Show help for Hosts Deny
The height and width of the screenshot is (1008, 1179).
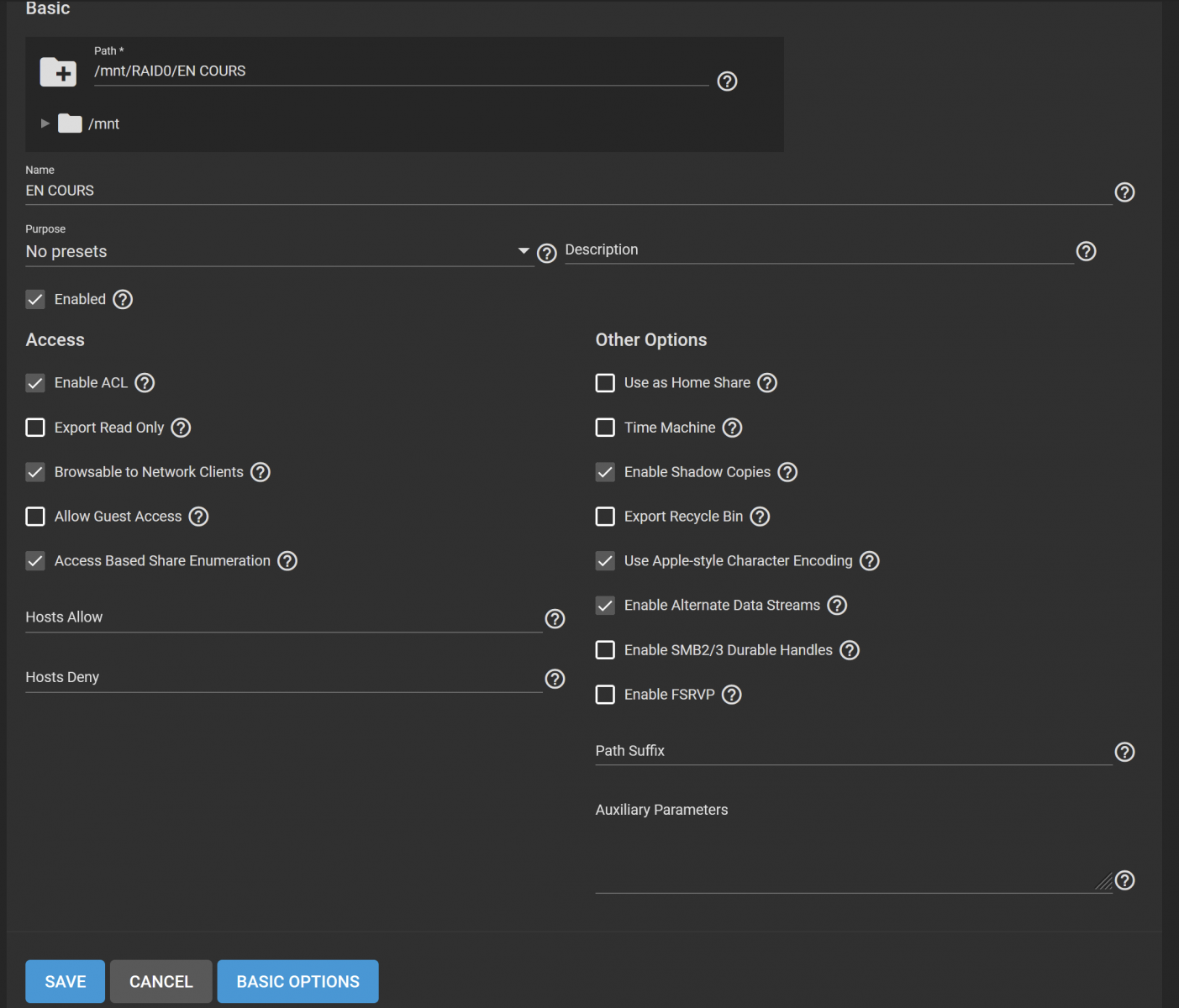(x=555, y=679)
